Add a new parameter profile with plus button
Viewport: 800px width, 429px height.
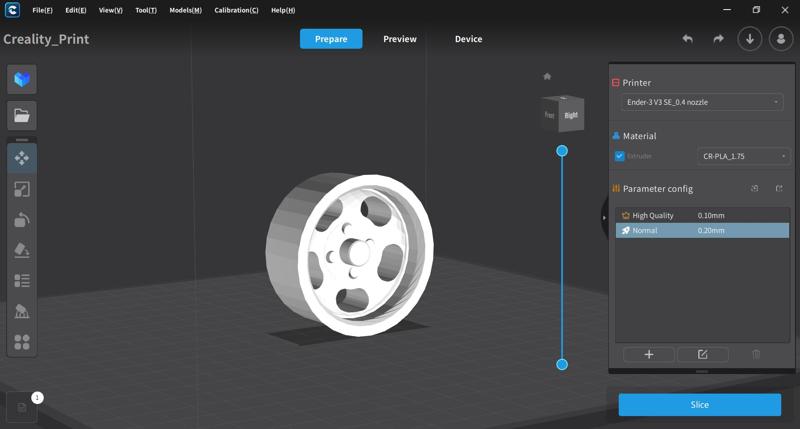pos(648,354)
